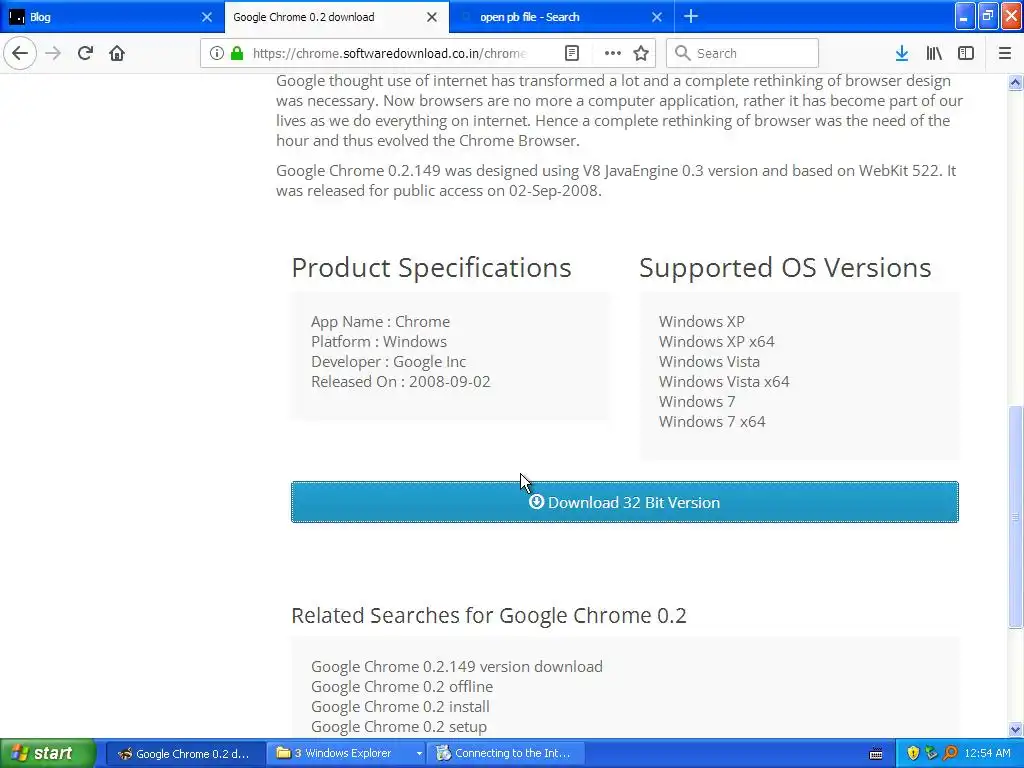Click the on-screen keyboard tray icon
The image size is (1024, 768).
click(876, 754)
